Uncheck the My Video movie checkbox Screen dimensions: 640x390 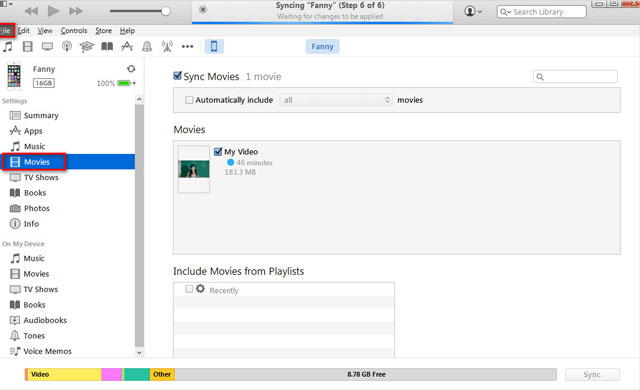218,152
